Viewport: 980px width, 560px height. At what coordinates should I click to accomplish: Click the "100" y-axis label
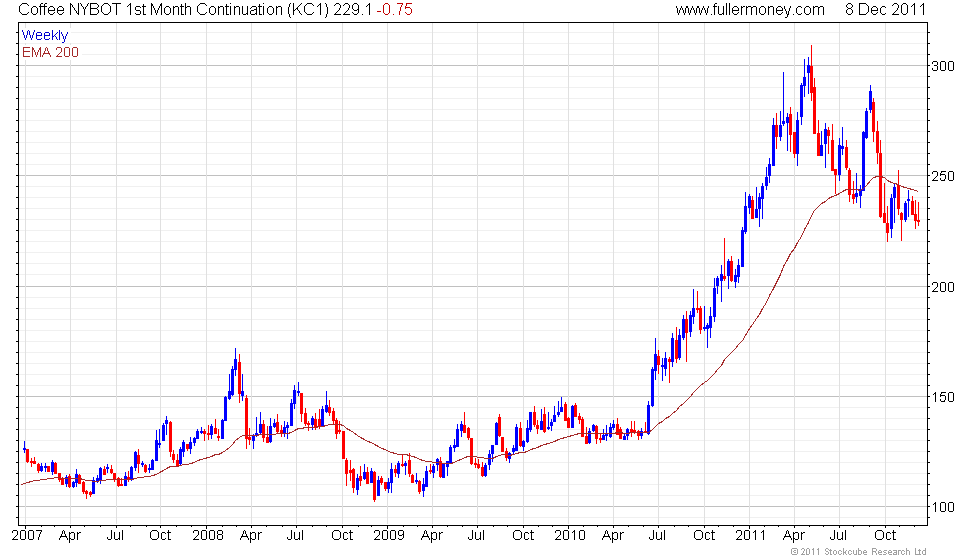pos(942,507)
